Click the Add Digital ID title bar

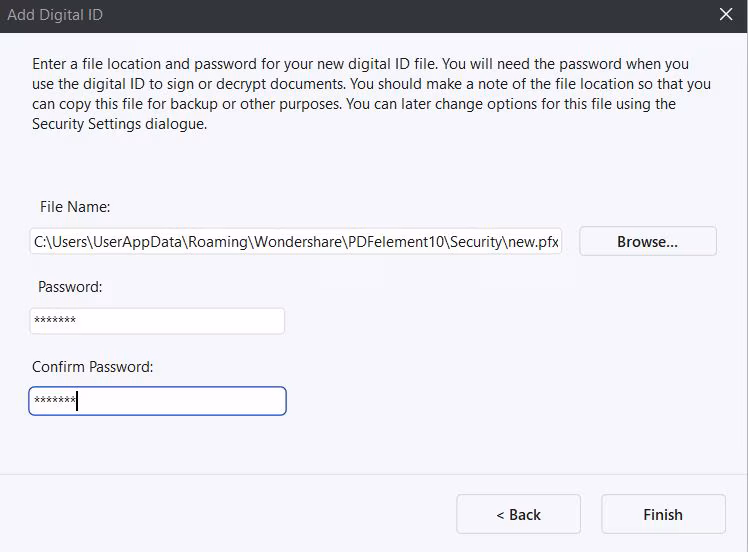click(300, 14)
